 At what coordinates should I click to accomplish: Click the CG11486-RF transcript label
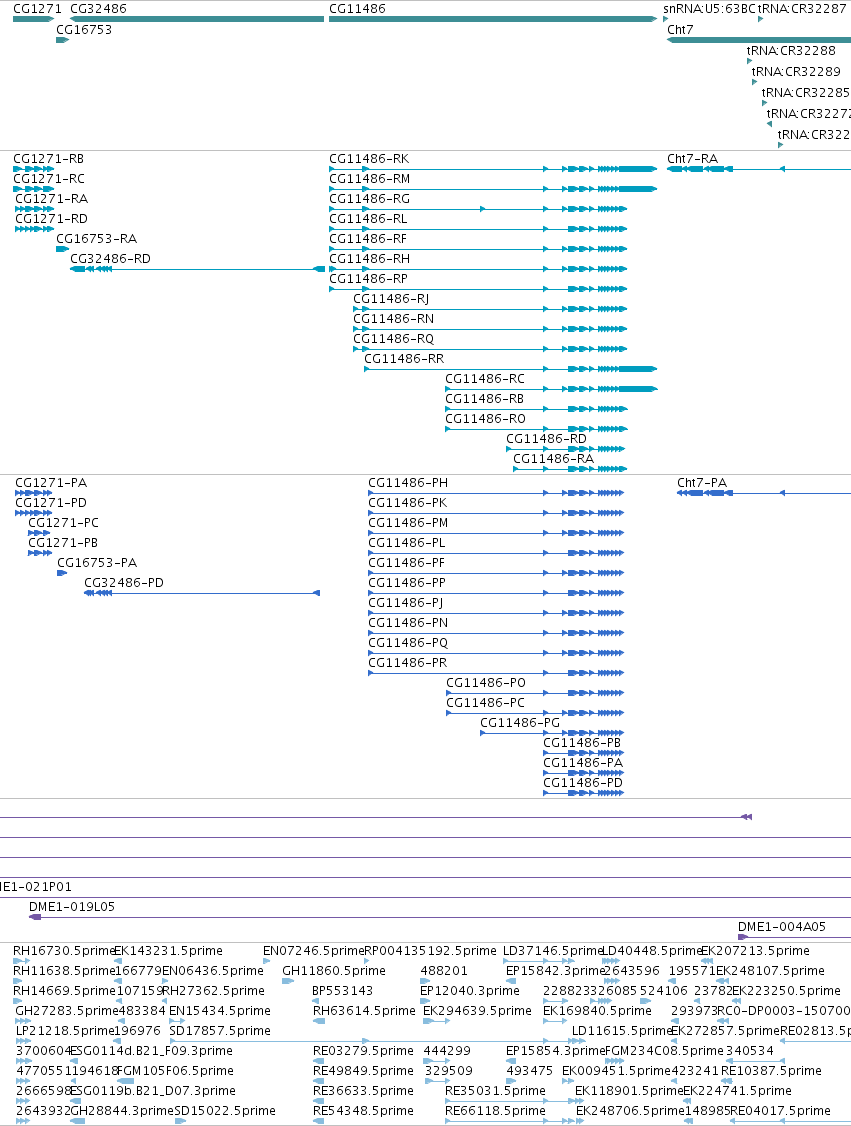(x=368, y=238)
